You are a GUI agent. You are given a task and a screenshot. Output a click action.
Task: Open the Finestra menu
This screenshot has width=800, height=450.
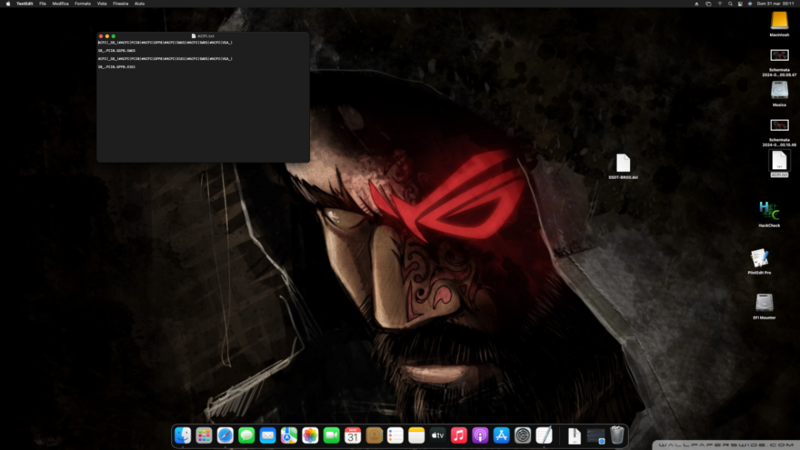(x=120, y=4)
